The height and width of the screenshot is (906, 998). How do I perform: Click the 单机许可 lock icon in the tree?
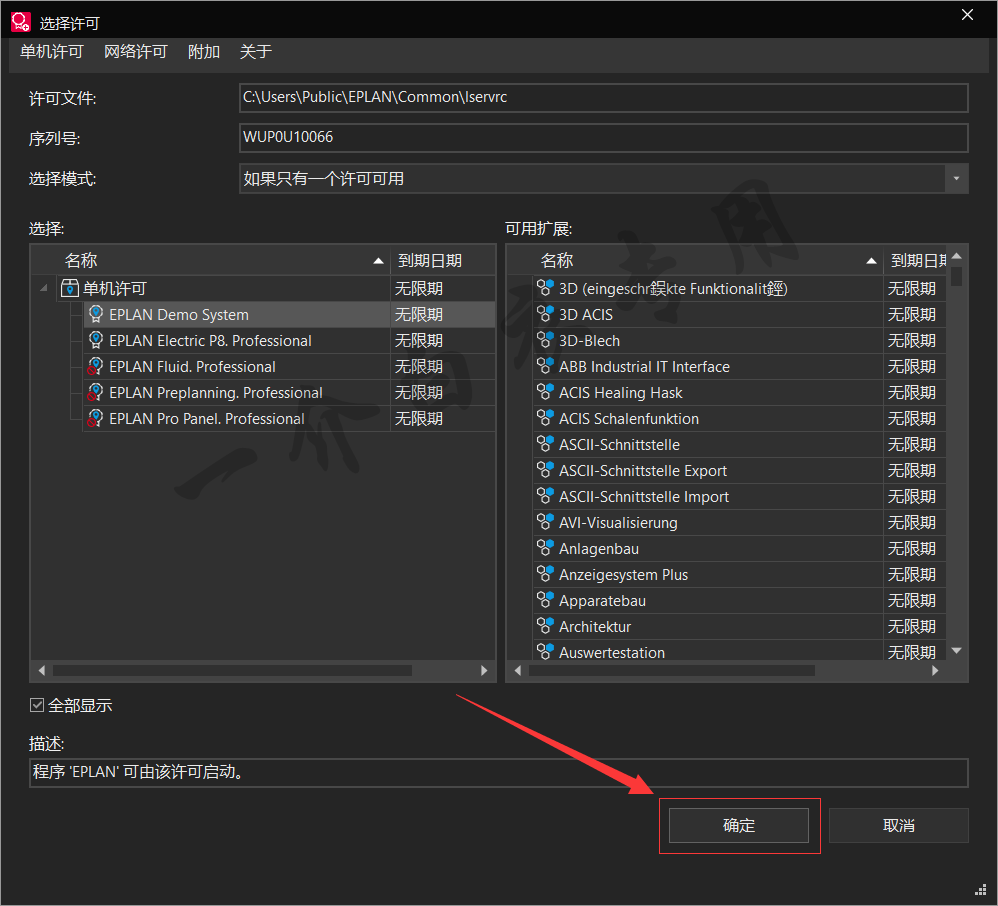tap(69, 288)
